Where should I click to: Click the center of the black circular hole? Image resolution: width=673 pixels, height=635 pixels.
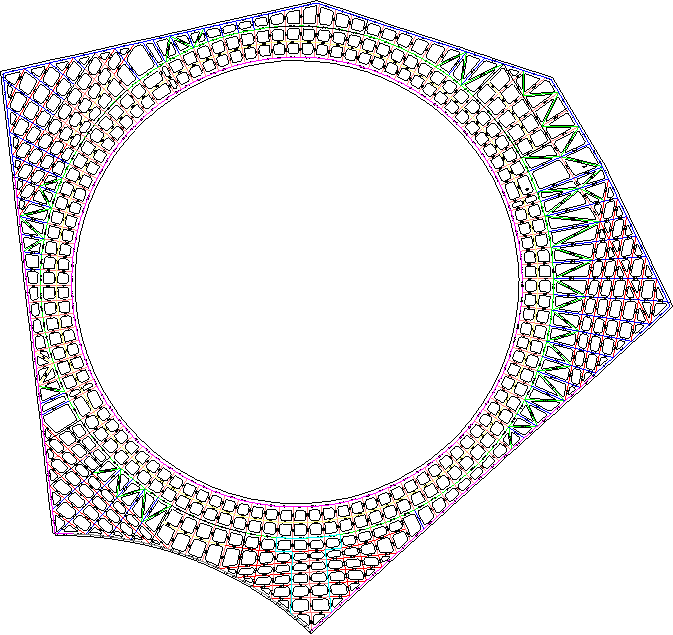click(297, 280)
